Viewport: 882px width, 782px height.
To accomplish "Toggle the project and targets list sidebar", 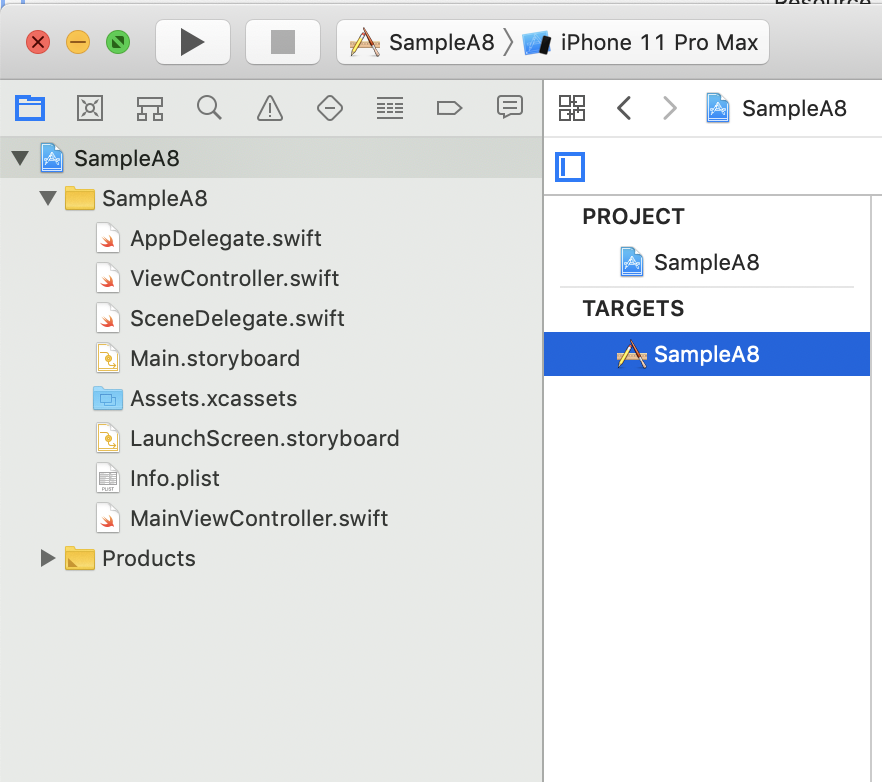I will pos(570,167).
